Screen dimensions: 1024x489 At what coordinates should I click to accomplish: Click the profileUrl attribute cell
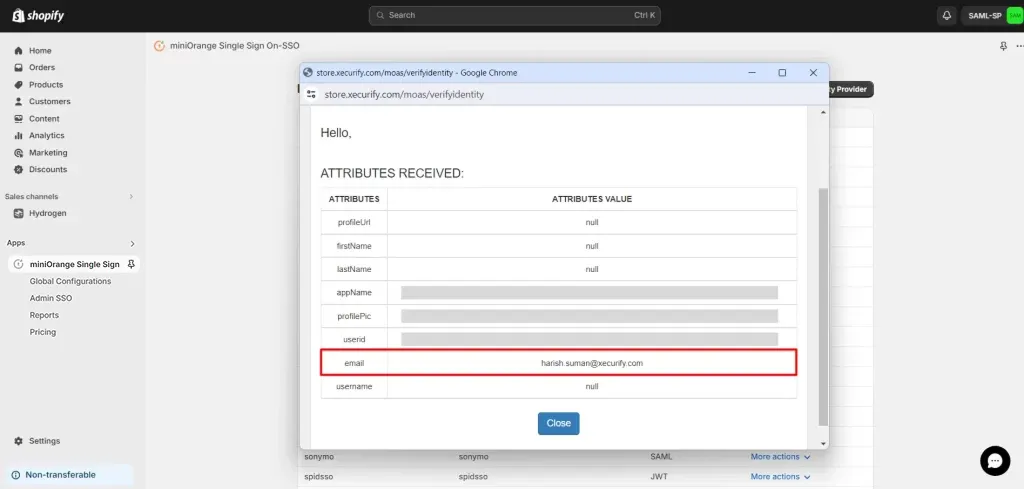[x=354, y=223]
